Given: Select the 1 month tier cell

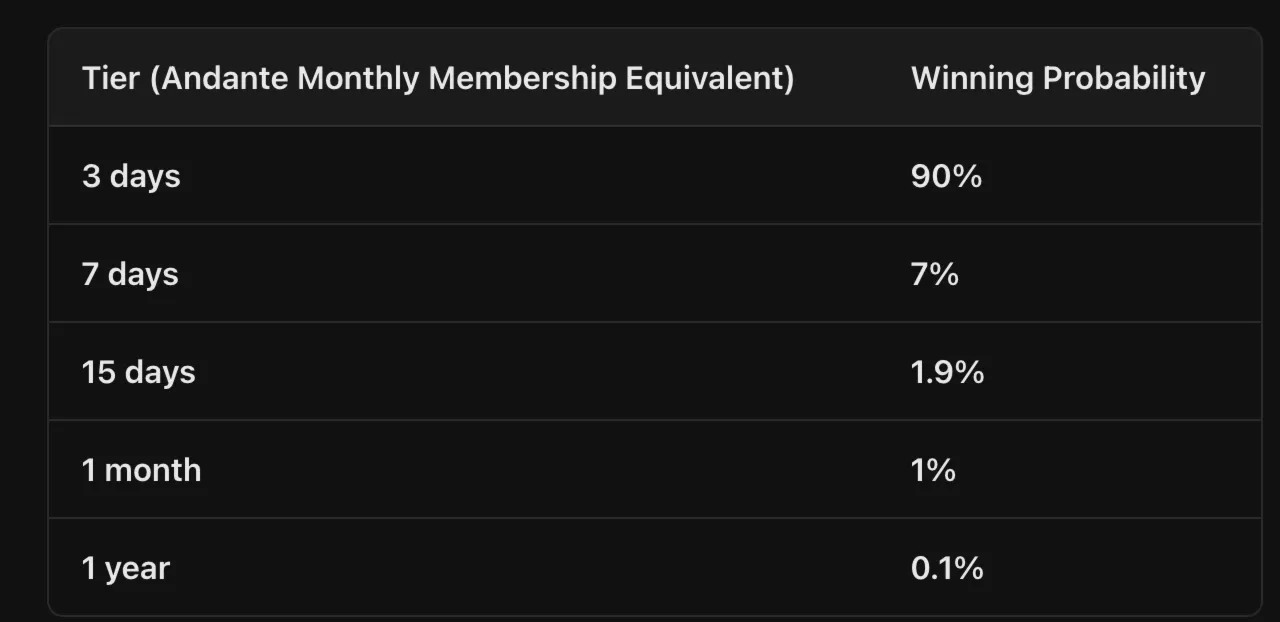Looking at the screenshot, I should [x=141, y=470].
